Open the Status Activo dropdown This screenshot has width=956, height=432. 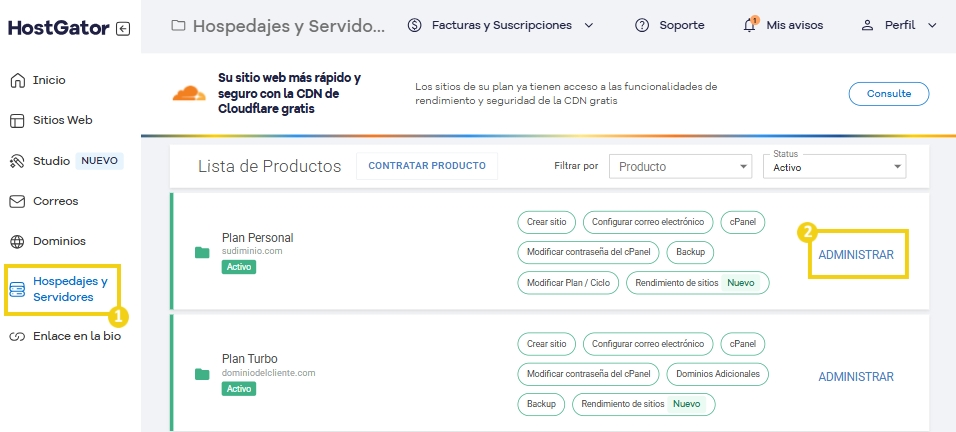point(835,166)
